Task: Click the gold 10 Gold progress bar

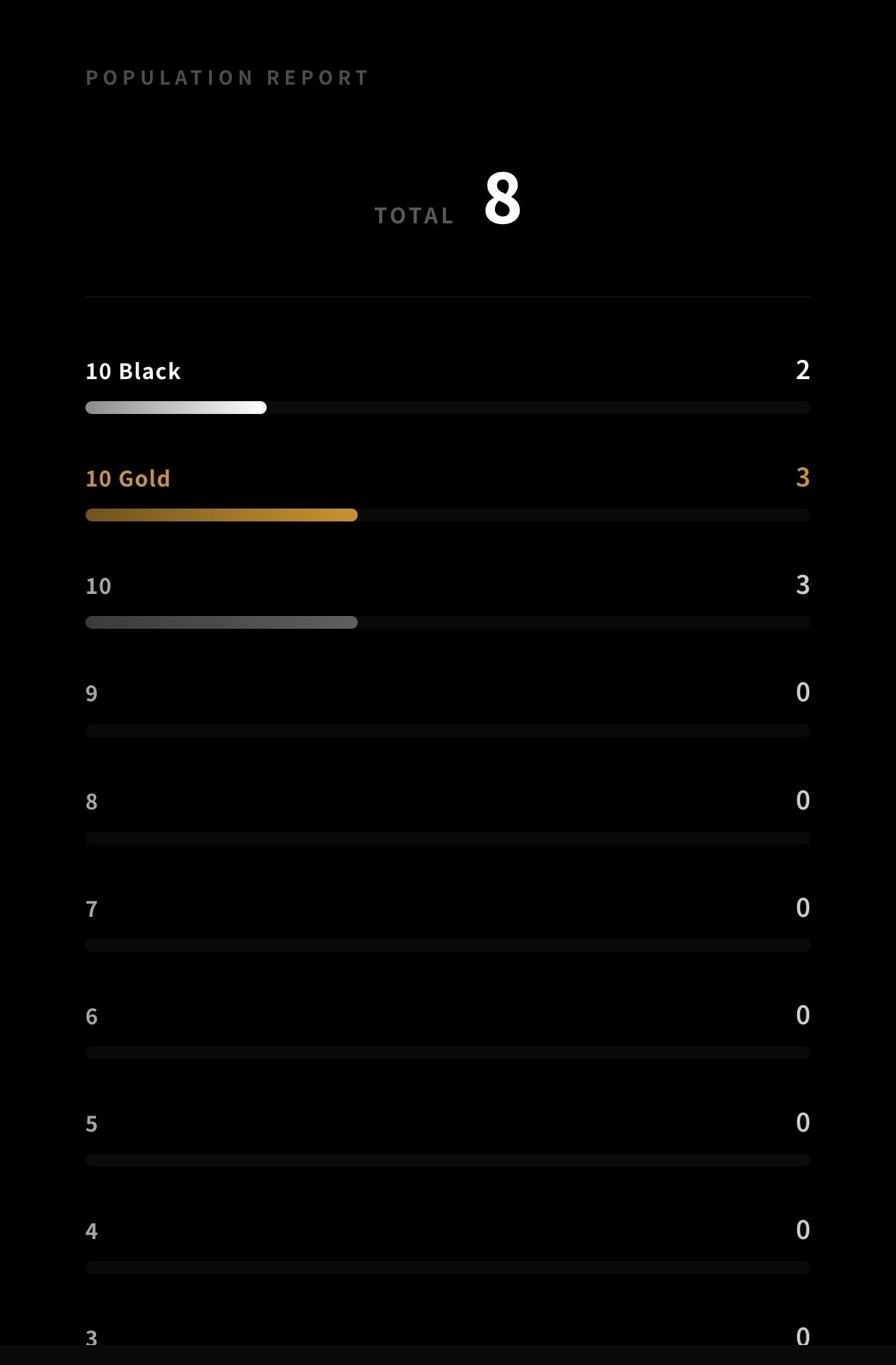Action: pyautogui.click(x=448, y=515)
